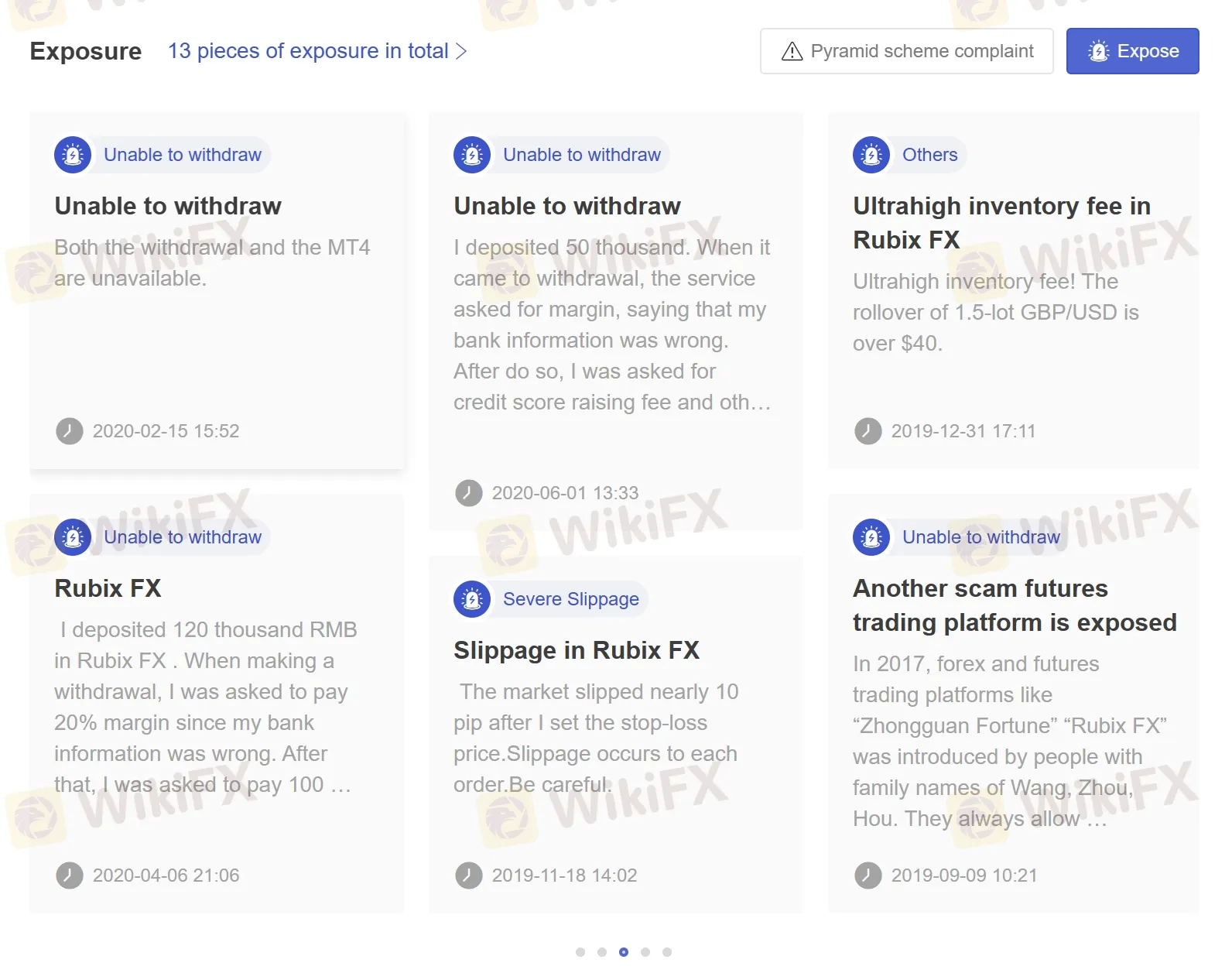Click clock icon next to 2020-06-01 13:33

[x=469, y=493]
